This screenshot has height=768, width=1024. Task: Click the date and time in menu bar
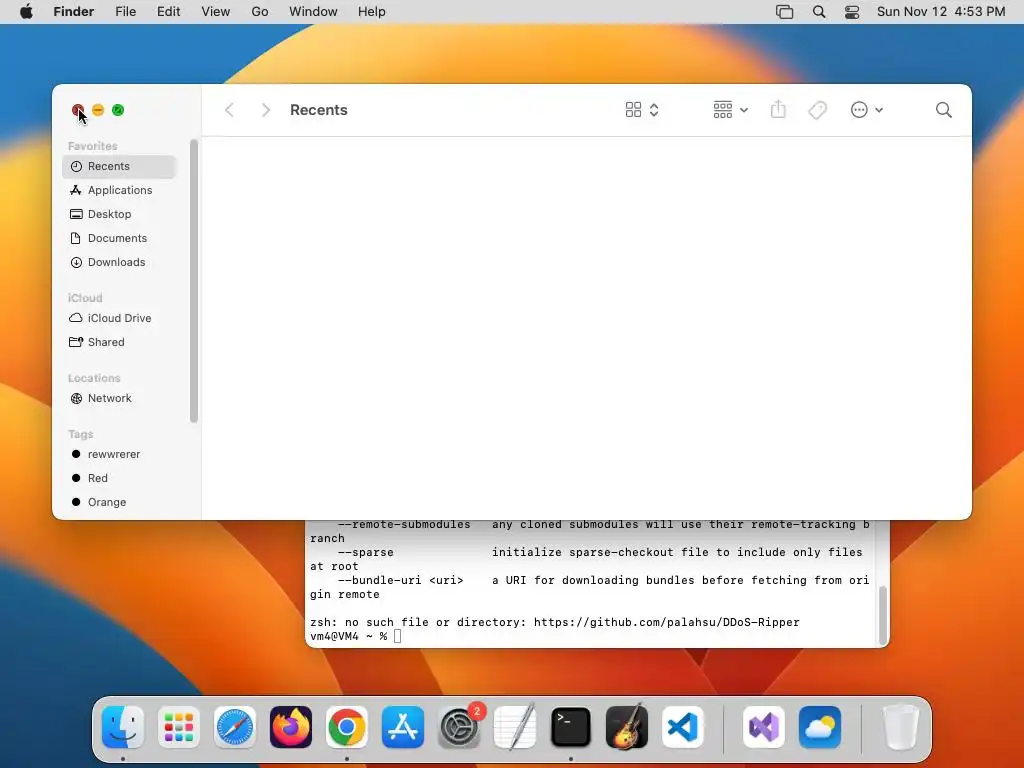(x=940, y=12)
